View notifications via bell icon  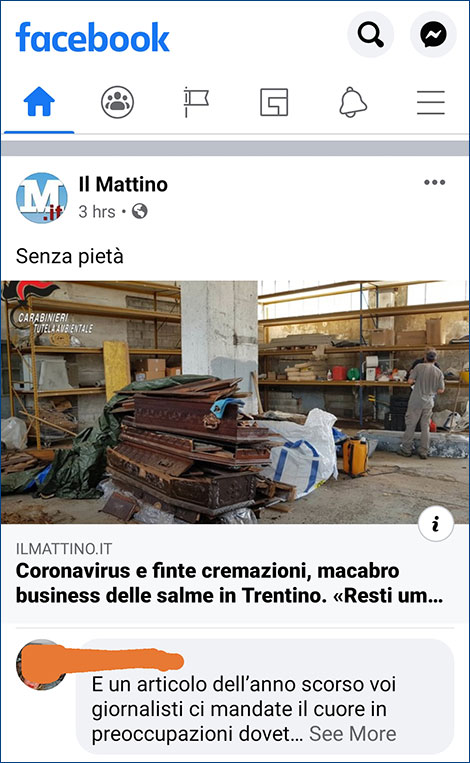click(353, 102)
